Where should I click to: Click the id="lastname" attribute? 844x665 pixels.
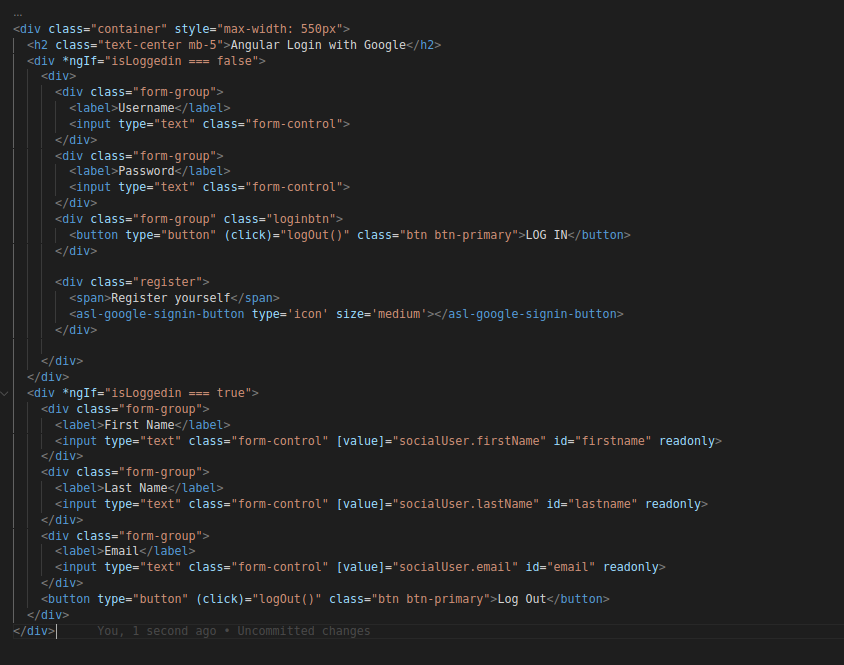coord(592,504)
